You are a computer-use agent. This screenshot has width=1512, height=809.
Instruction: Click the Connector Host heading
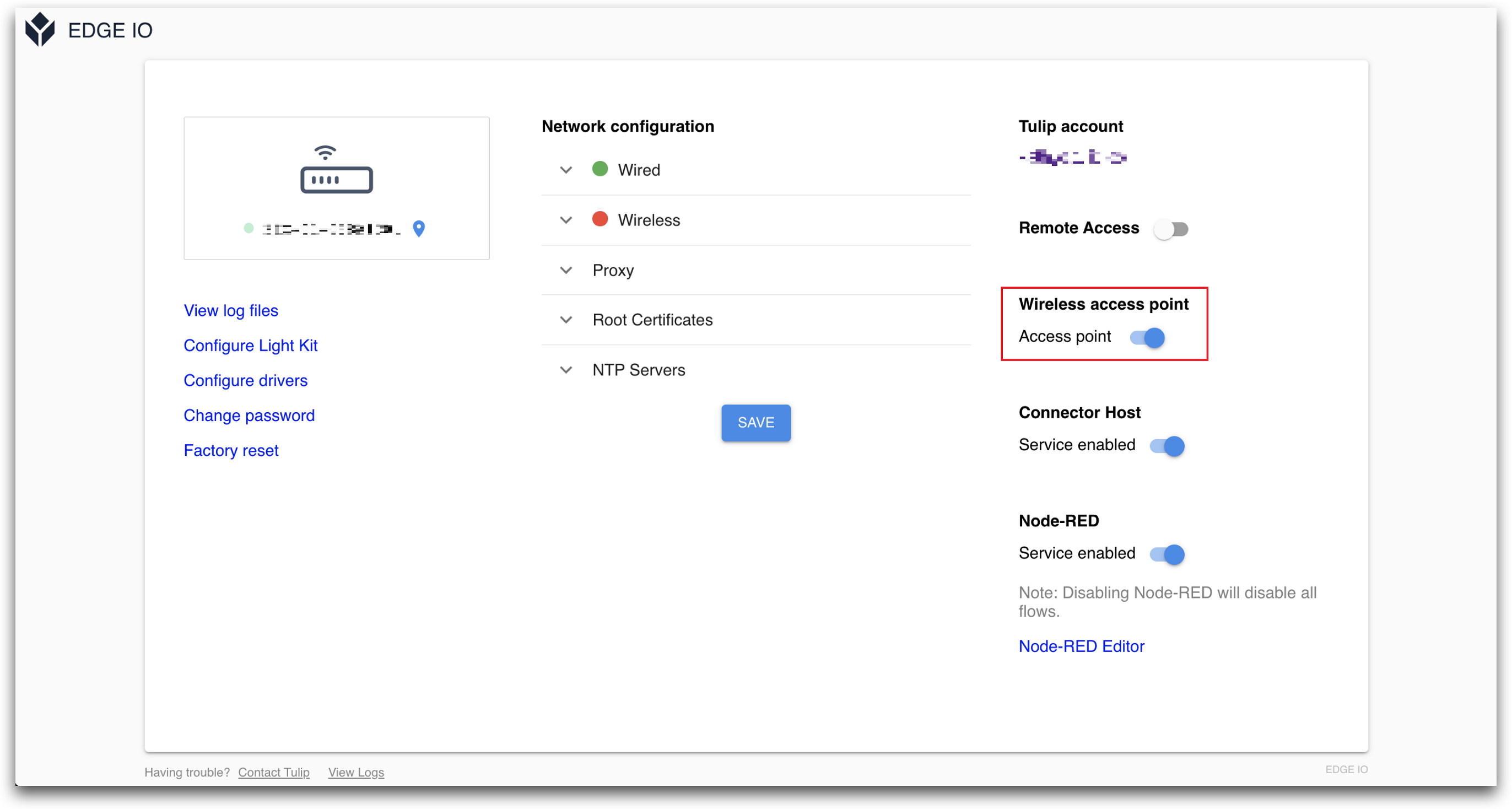pos(1079,413)
